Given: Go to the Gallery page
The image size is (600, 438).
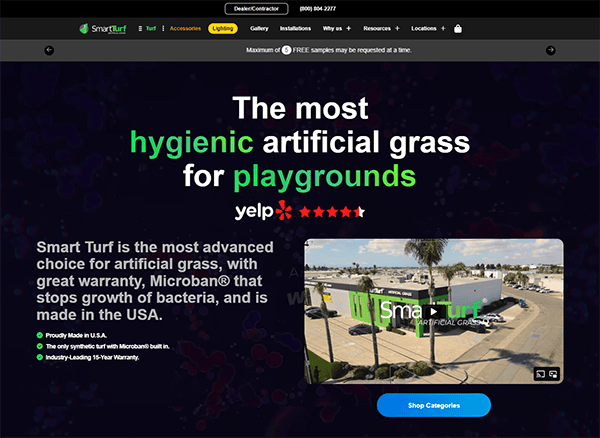Looking at the screenshot, I should tap(259, 29).
